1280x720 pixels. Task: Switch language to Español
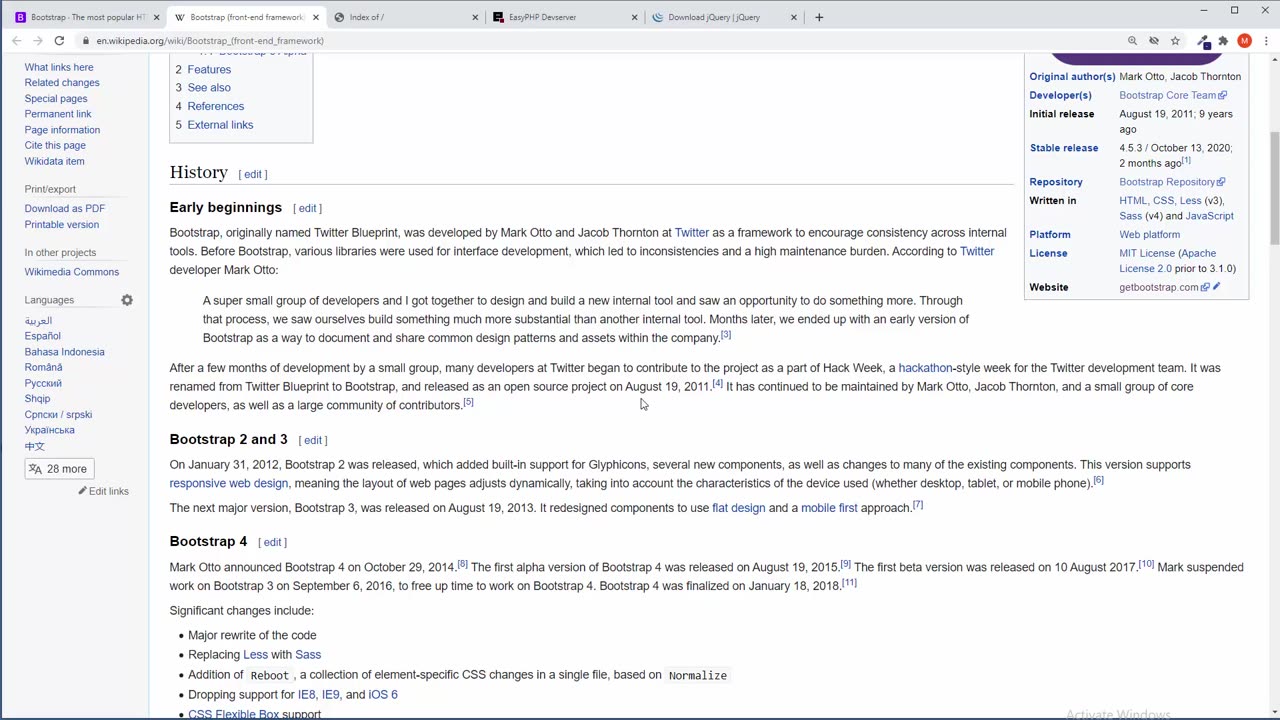43,336
